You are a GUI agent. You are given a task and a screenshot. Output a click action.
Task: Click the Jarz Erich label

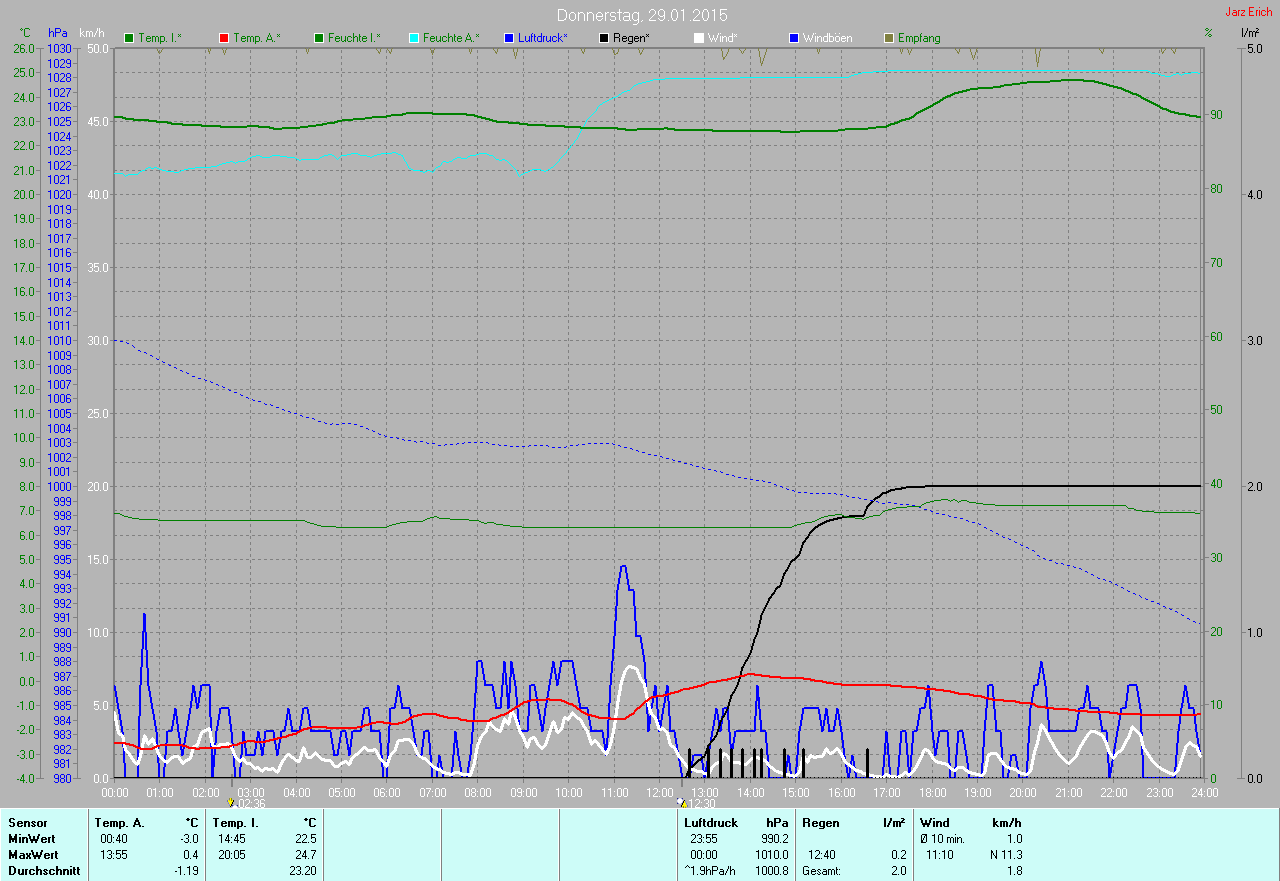tap(1248, 12)
